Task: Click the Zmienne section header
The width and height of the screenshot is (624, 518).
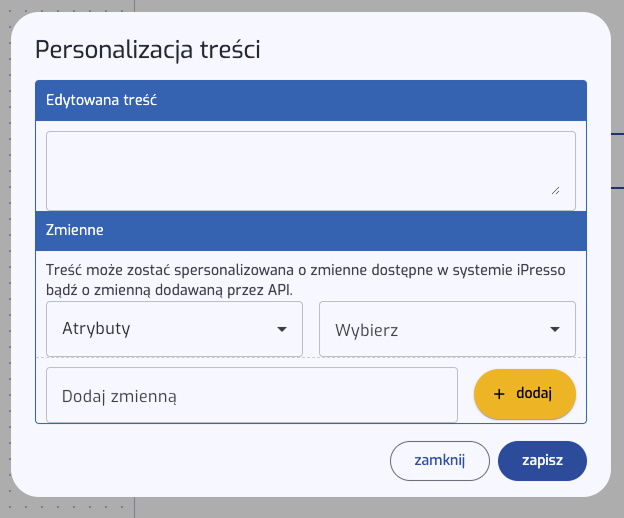Action: pyautogui.click(x=310, y=229)
